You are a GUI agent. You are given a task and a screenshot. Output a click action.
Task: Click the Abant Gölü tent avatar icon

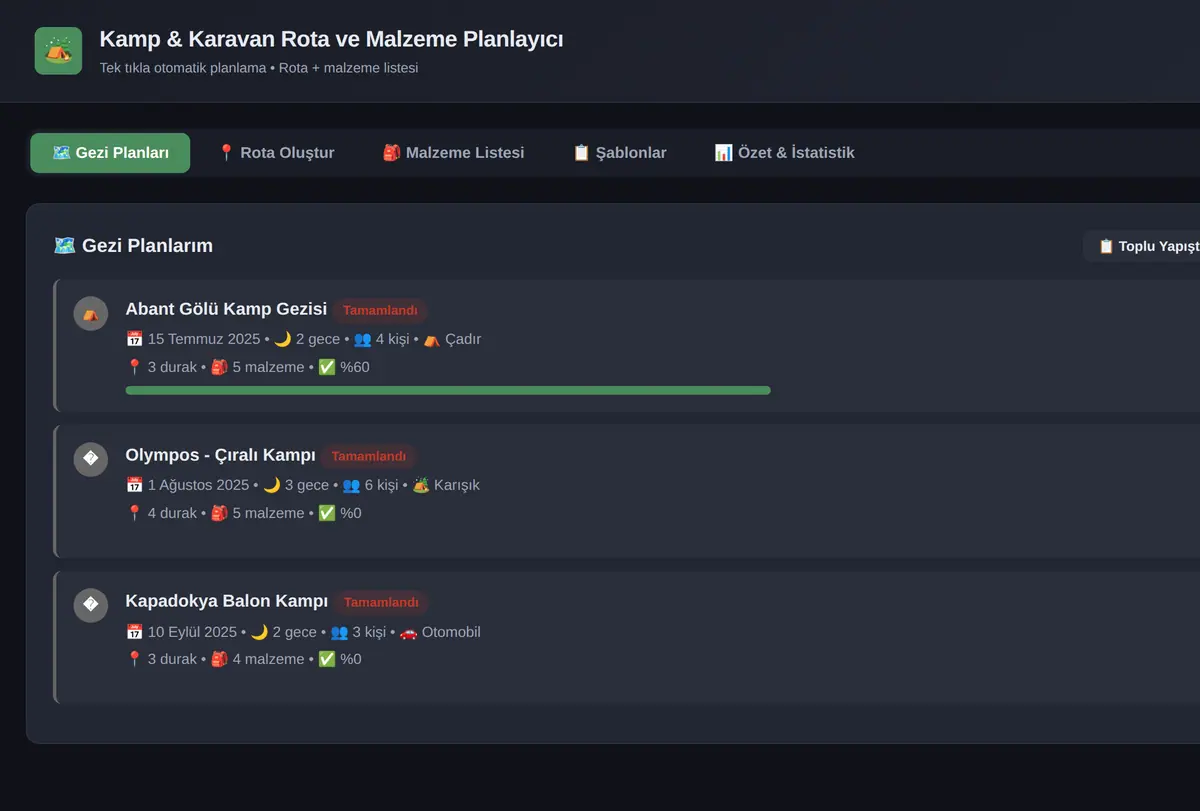(90, 313)
